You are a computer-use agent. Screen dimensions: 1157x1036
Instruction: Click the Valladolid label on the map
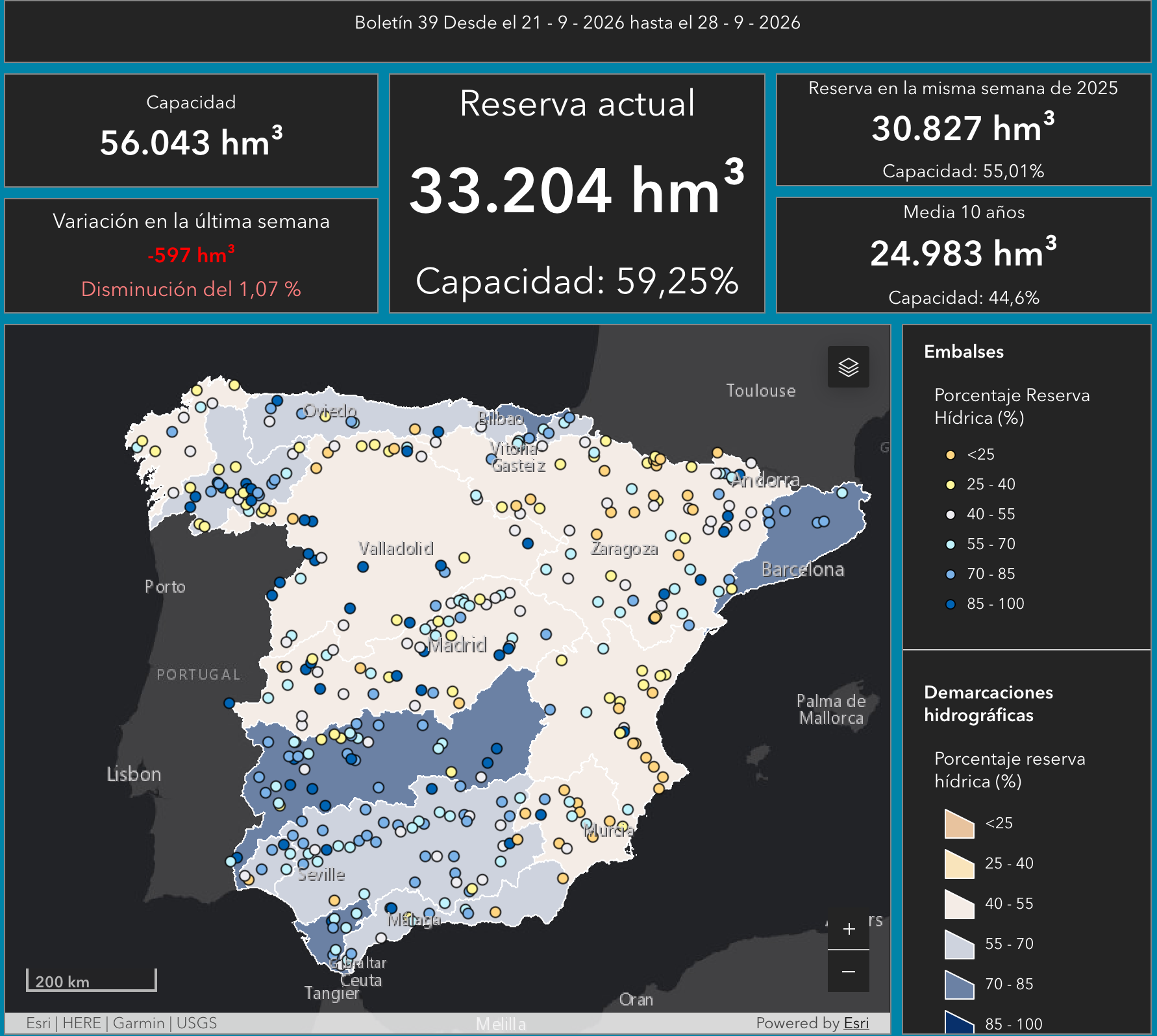[x=396, y=549]
